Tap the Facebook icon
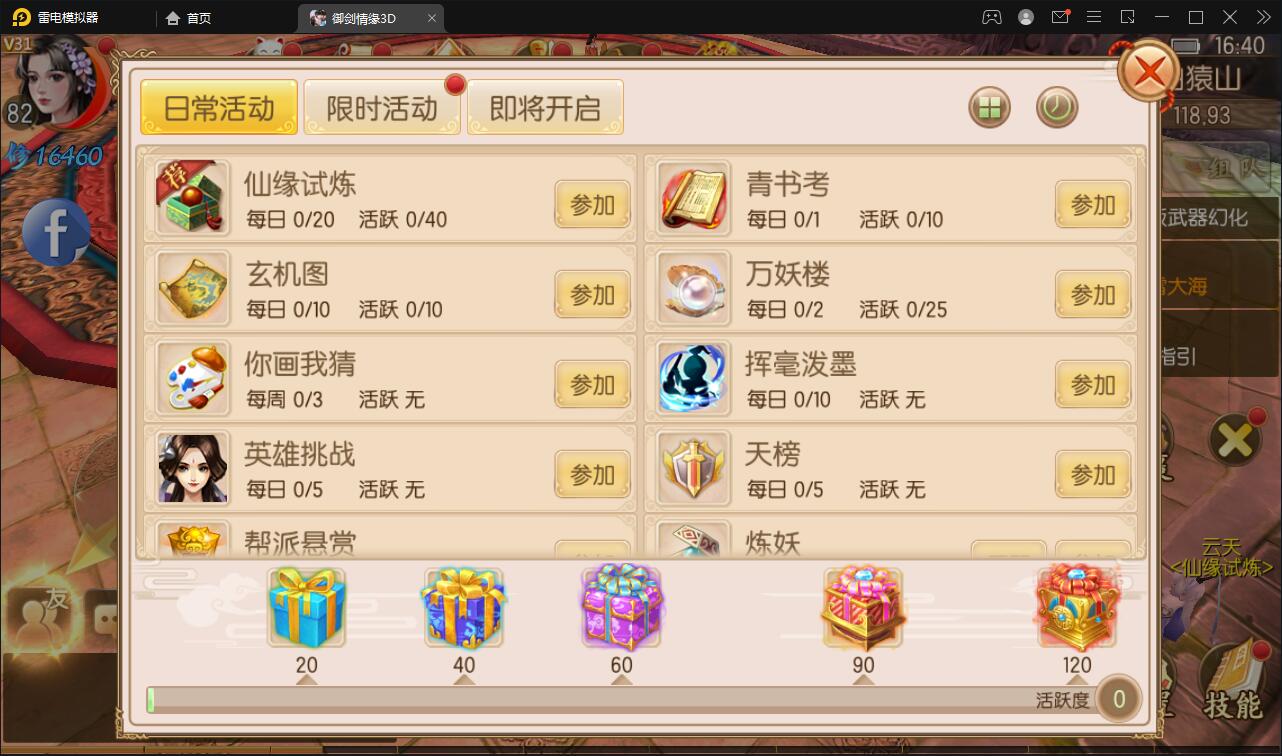Screen dimensions: 1282x756 (56, 233)
